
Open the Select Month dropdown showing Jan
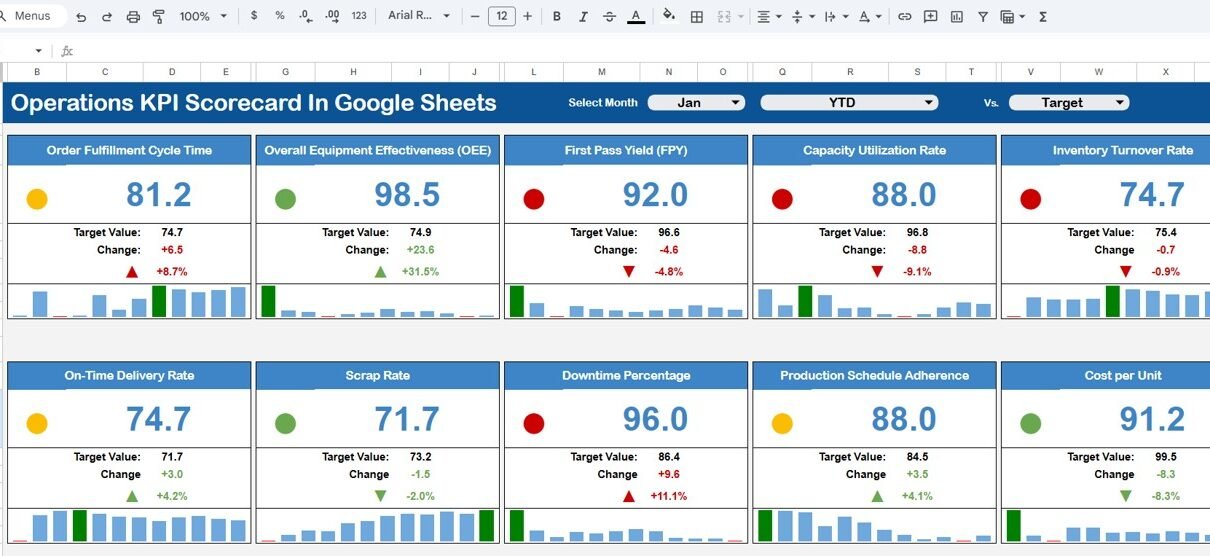(x=696, y=103)
